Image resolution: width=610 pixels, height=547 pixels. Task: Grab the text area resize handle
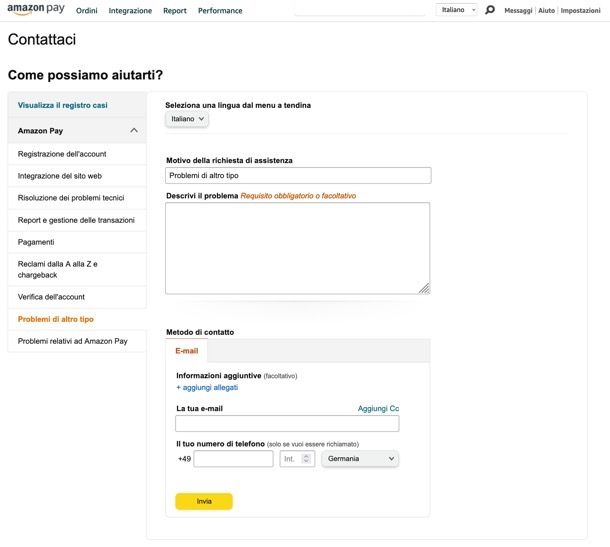tap(425, 289)
